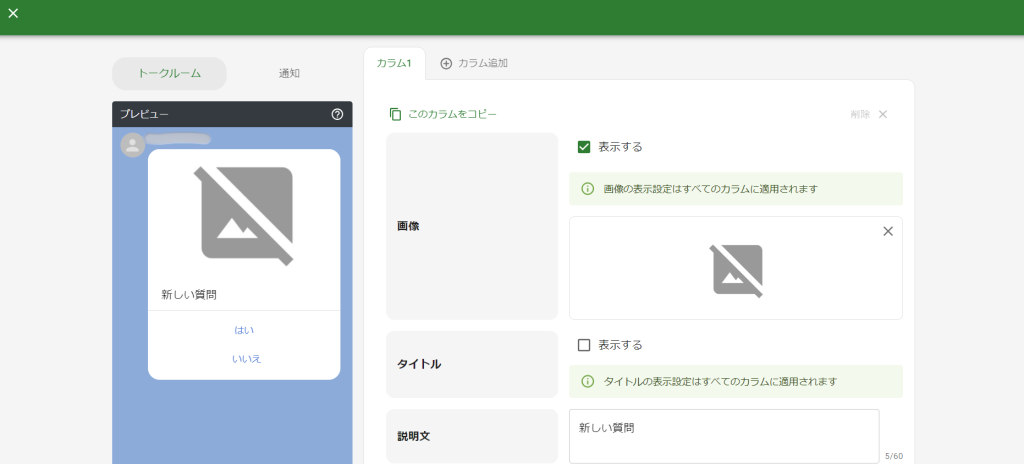Viewport: 1024px width, 464px height.
Task: Click the profile avatar in preview
Action: pos(132,146)
